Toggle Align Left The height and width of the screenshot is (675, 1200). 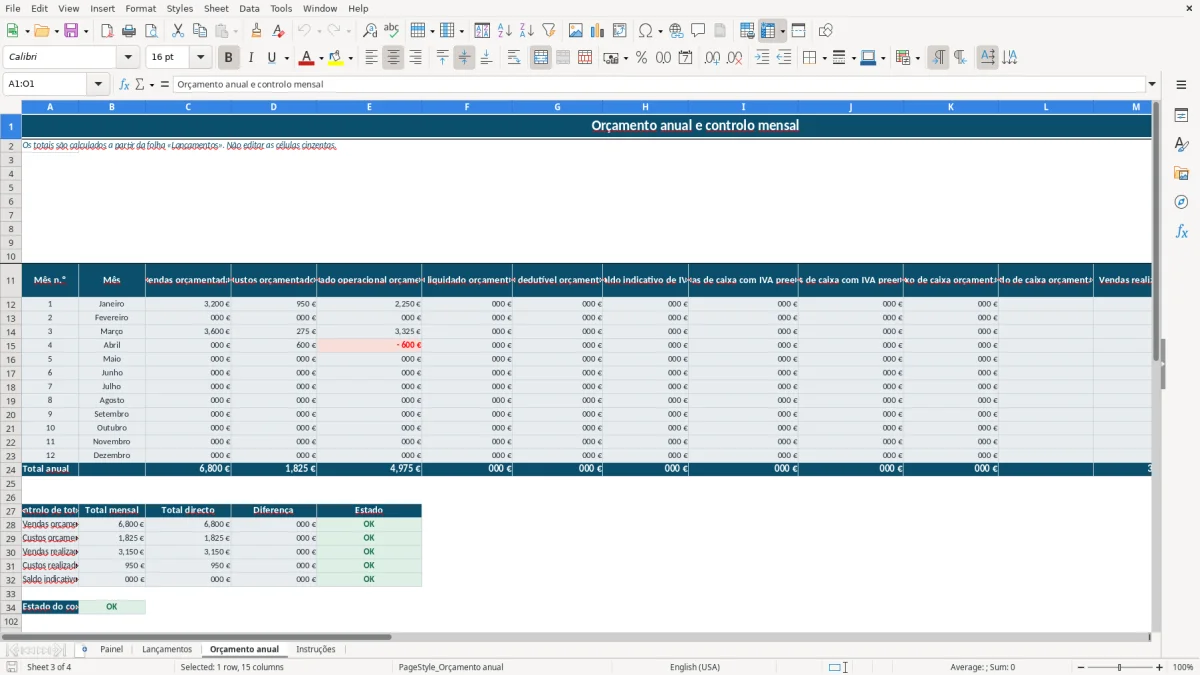pos(371,58)
